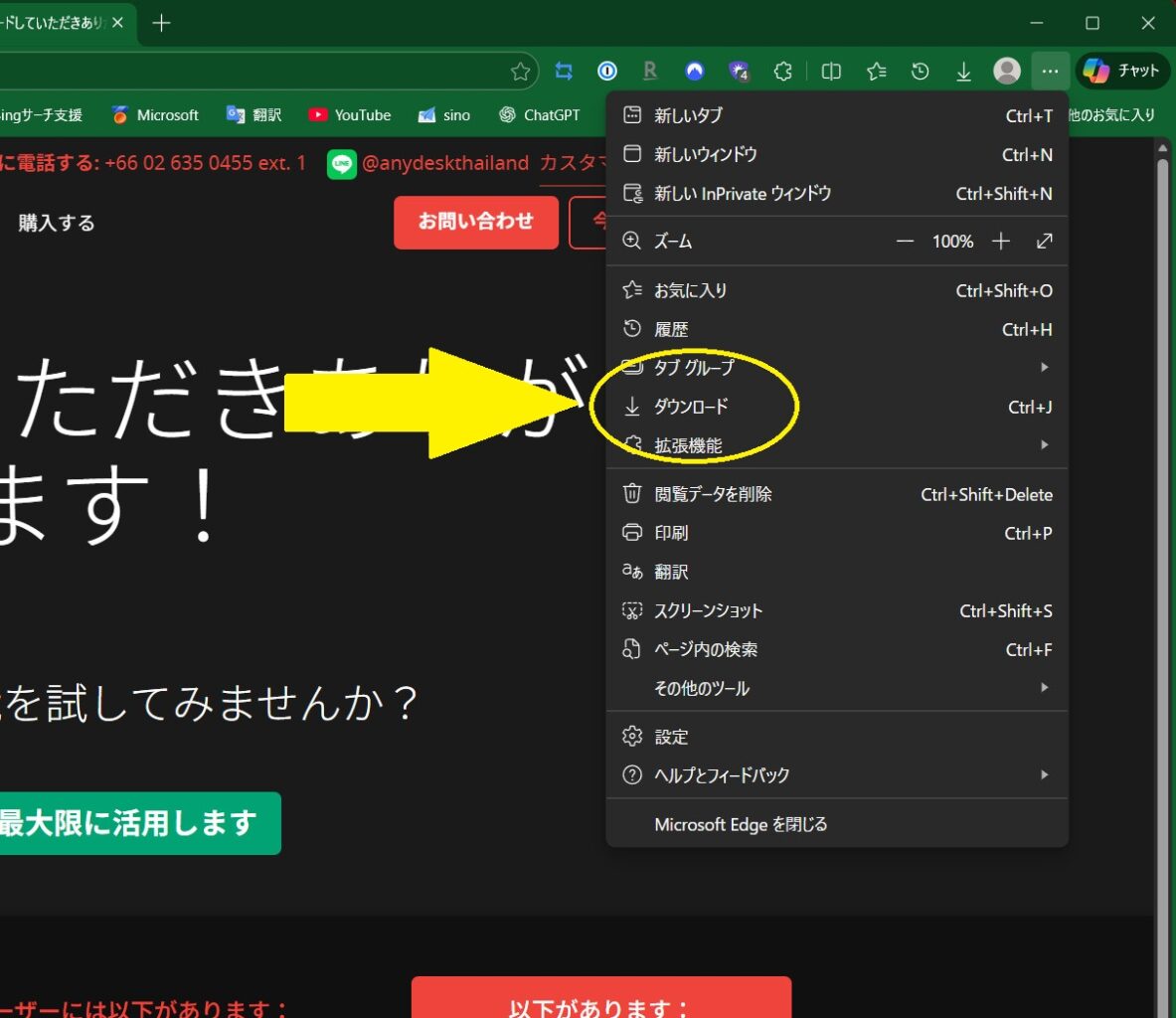The height and width of the screenshot is (1018, 1176).
Task: Click the star icon to favorite this page
Action: (520, 71)
